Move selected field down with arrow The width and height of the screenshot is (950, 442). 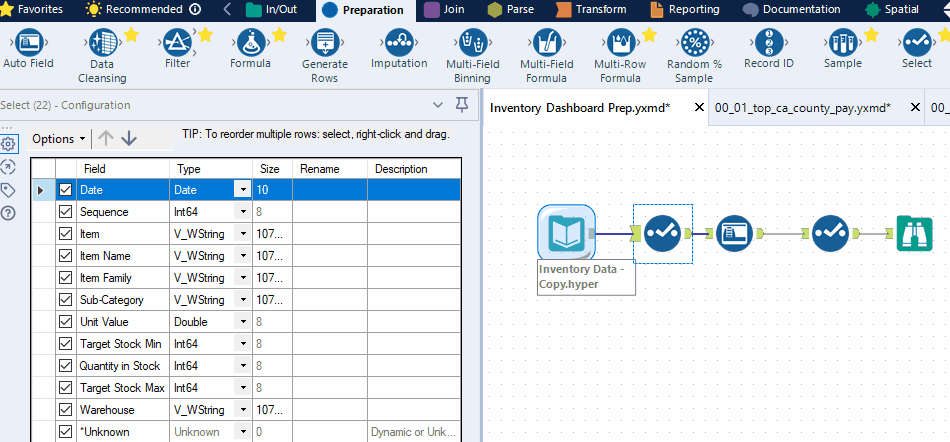(x=128, y=139)
